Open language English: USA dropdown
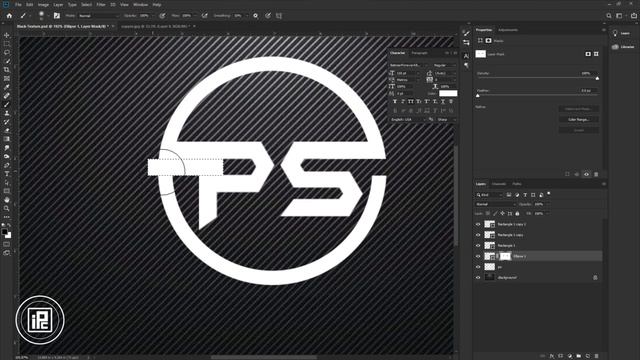 407,120
